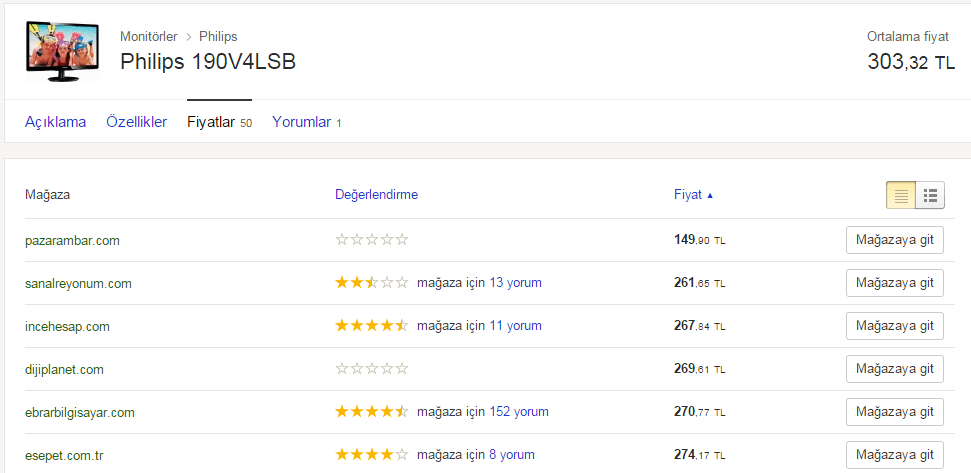Switch to compact list view icon
The image size is (971, 473).
coord(901,195)
